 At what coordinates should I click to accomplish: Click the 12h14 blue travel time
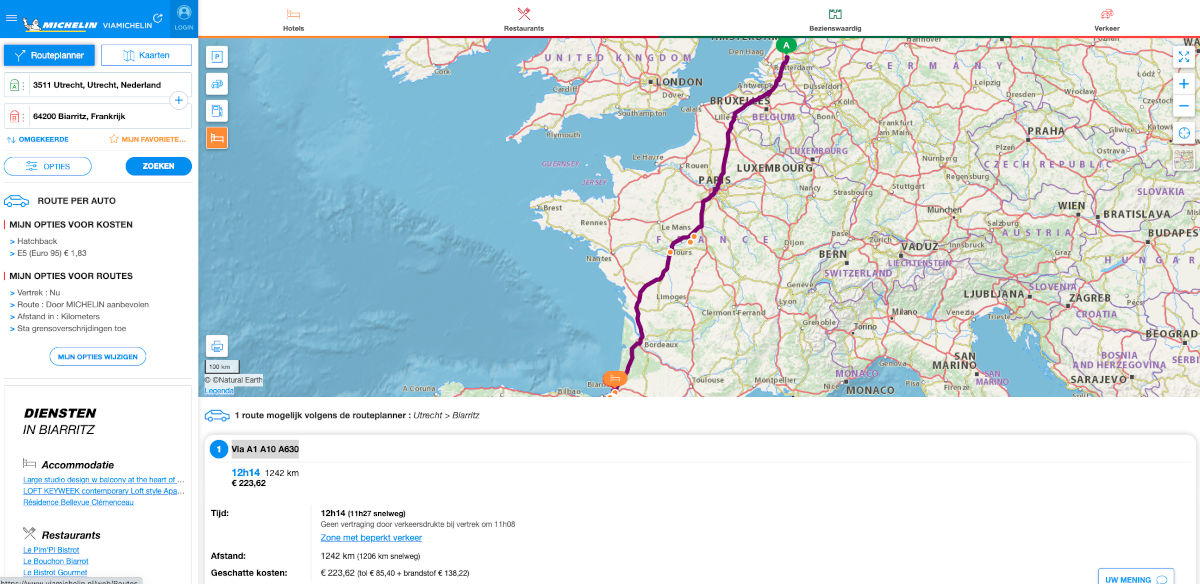[x=246, y=472]
